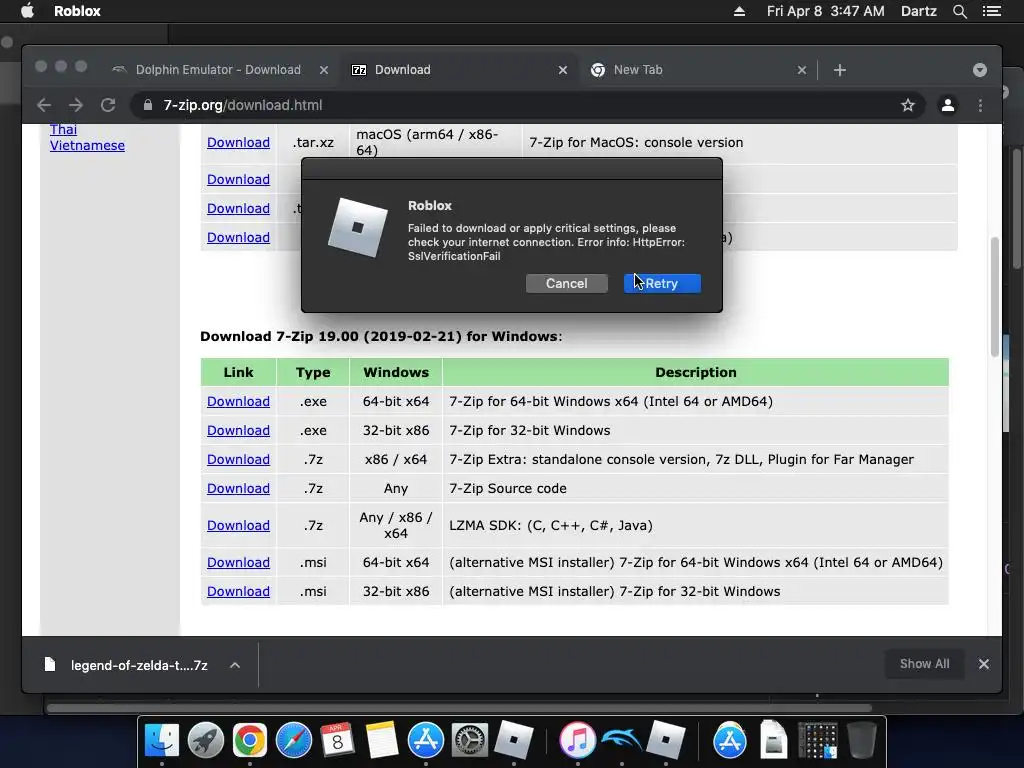This screenshot has width=1024, height=768.
Task: Click the Dartz user name in menu bar
Action: pyautogui.click(x=918, y=11)
